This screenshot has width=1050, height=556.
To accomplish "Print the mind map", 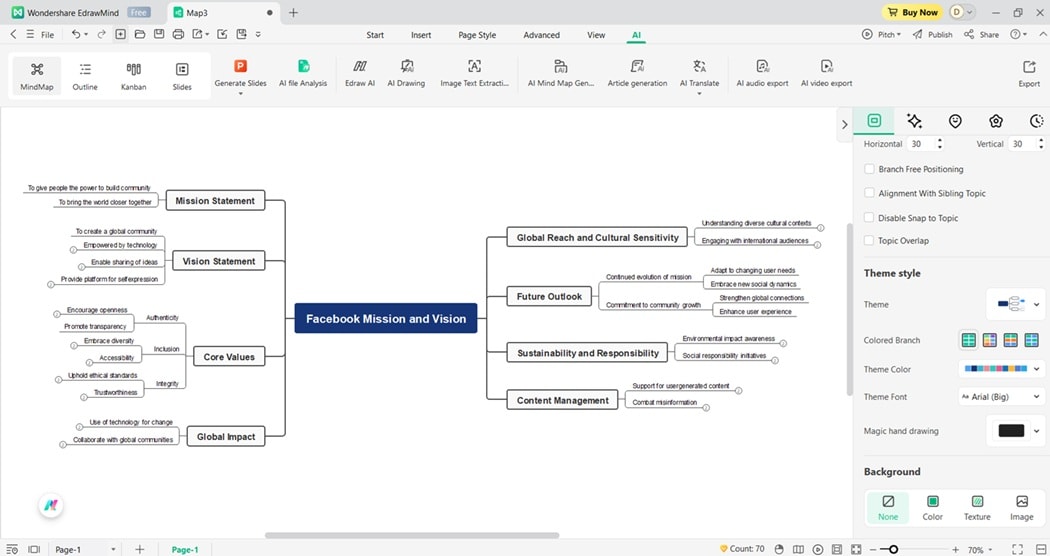I will [x=178, y=34].
